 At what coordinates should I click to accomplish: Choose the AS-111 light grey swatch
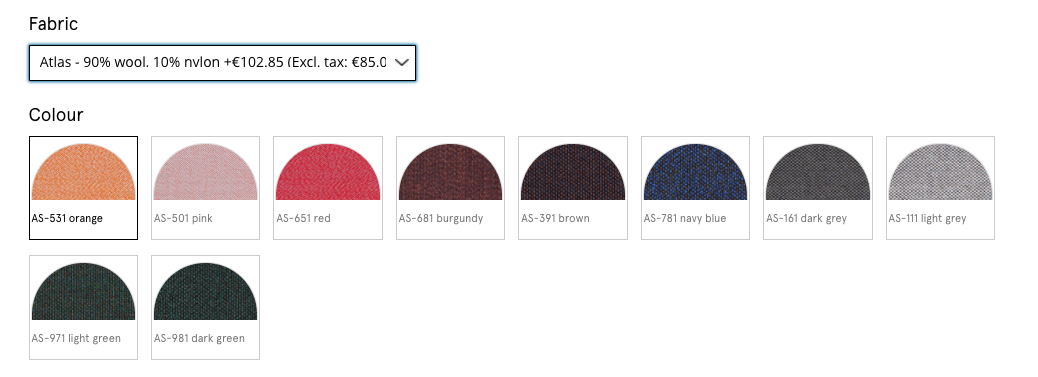pyautogui.click(x=940, y=188)
